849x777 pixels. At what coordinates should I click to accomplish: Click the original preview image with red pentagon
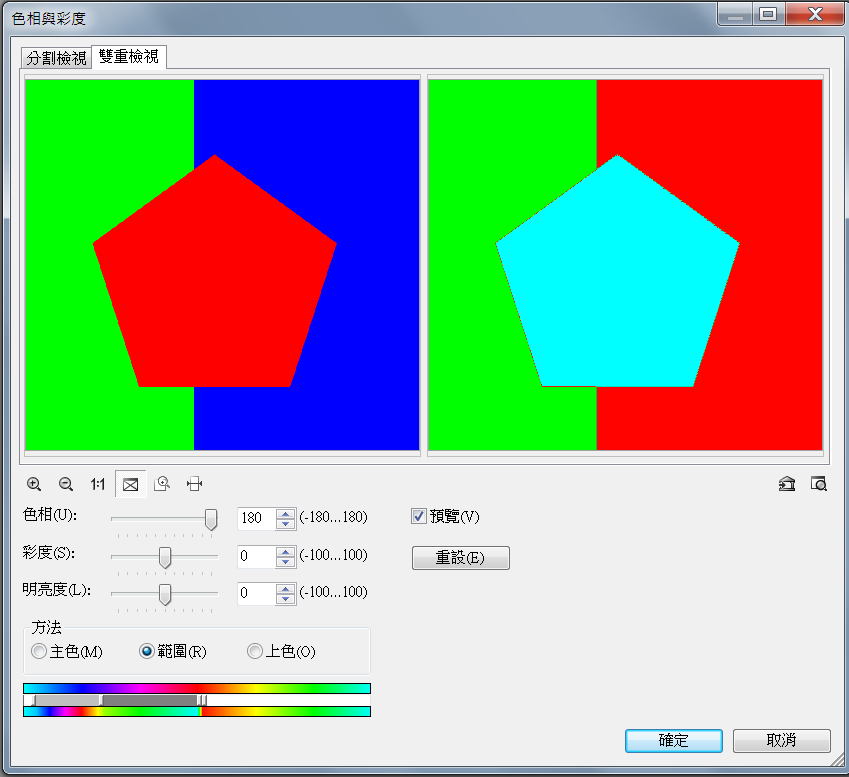coord(223,265)
